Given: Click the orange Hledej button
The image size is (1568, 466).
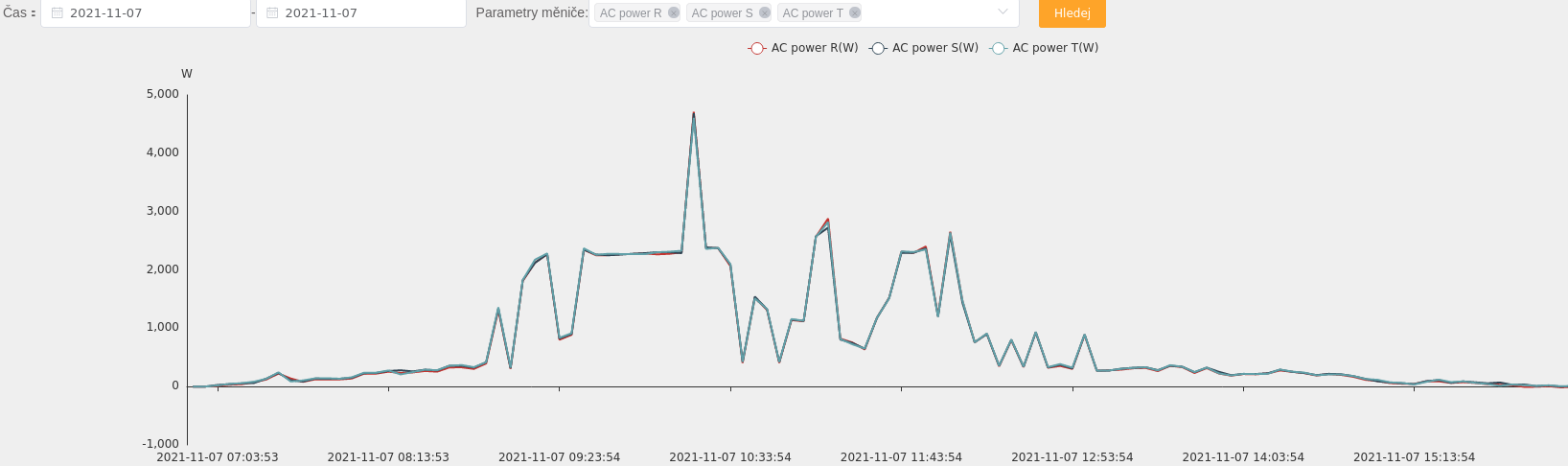Looking at the screenshot, I should [x=1072, y=13].
